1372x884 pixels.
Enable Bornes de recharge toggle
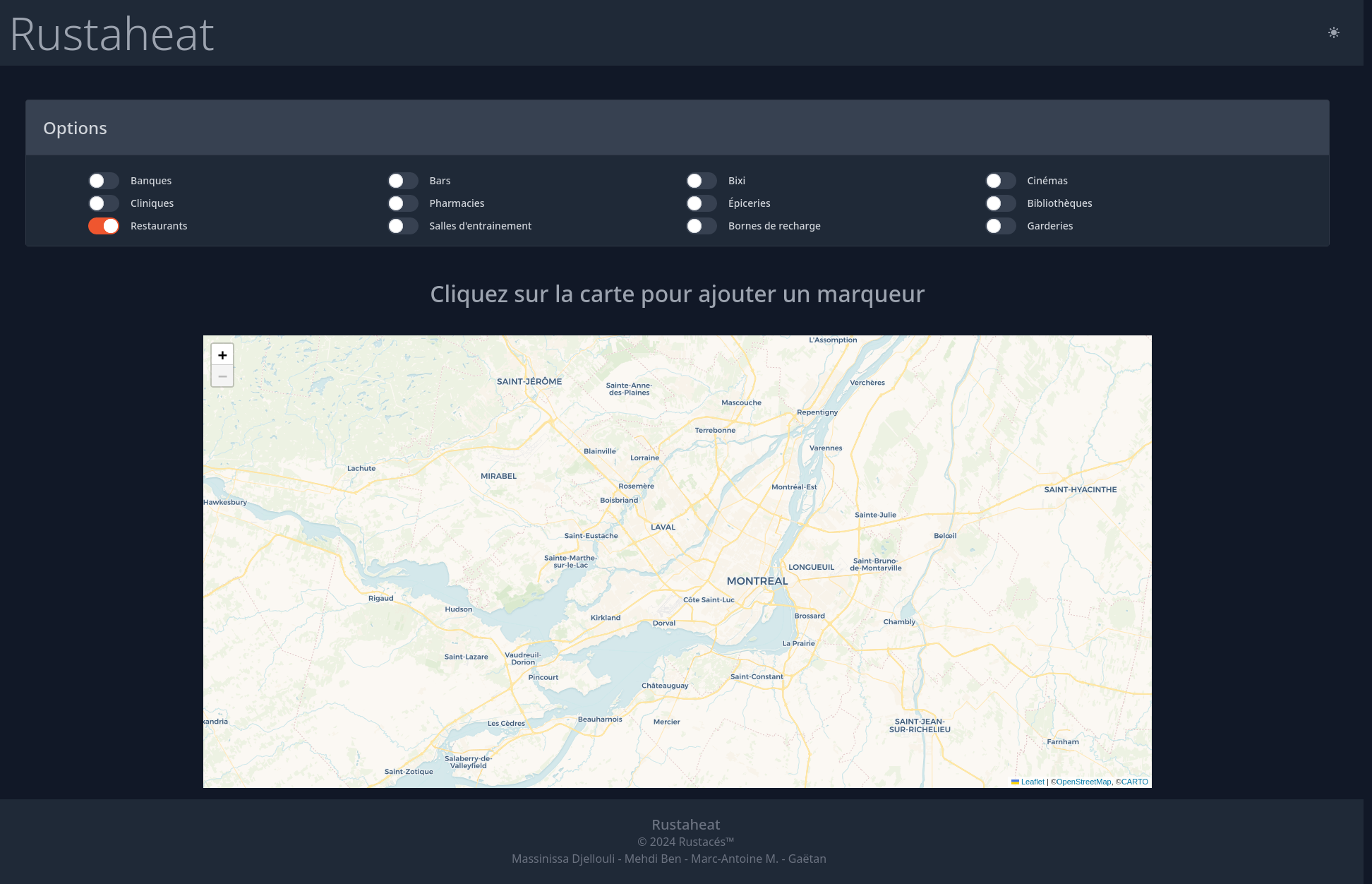tap(702, 226)
